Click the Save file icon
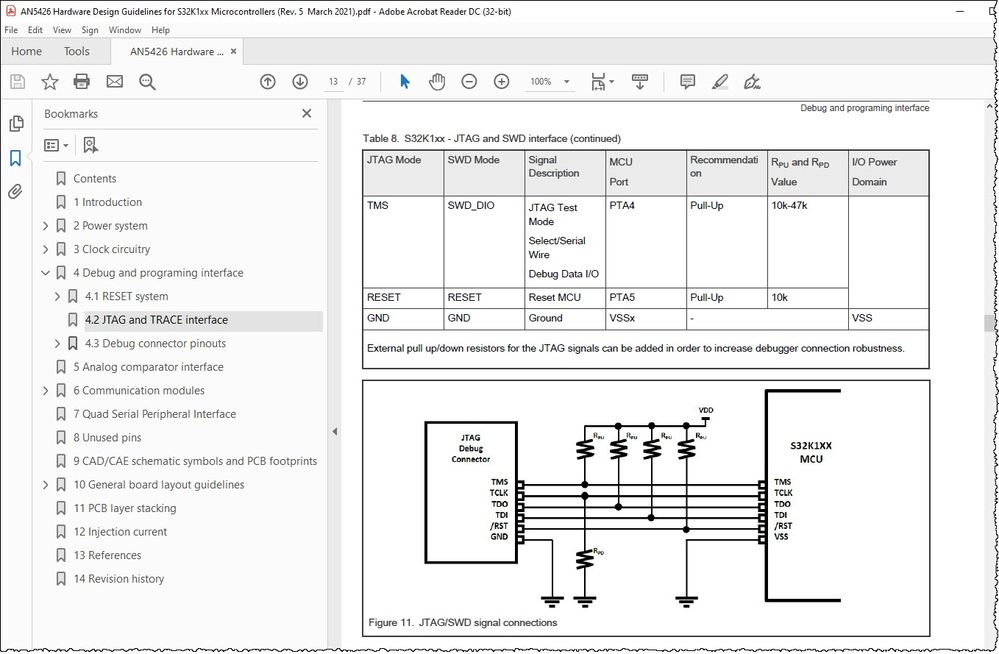Screen dimensions: 999x654 [x=18, y=82]
